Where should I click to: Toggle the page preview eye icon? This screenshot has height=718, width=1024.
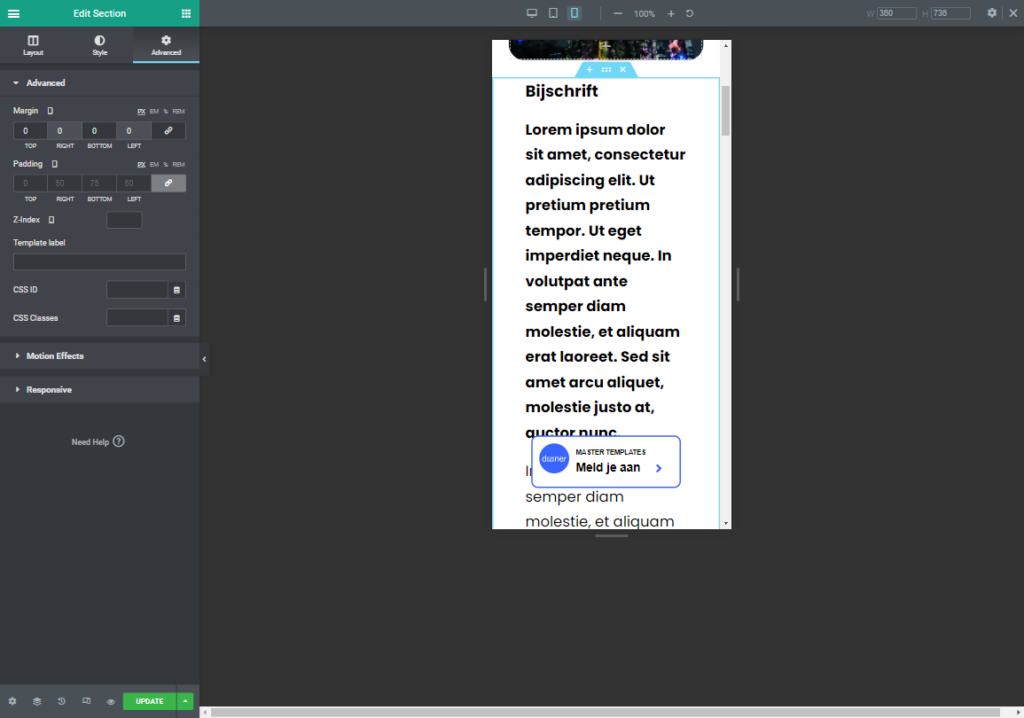(x=110, y=701)
